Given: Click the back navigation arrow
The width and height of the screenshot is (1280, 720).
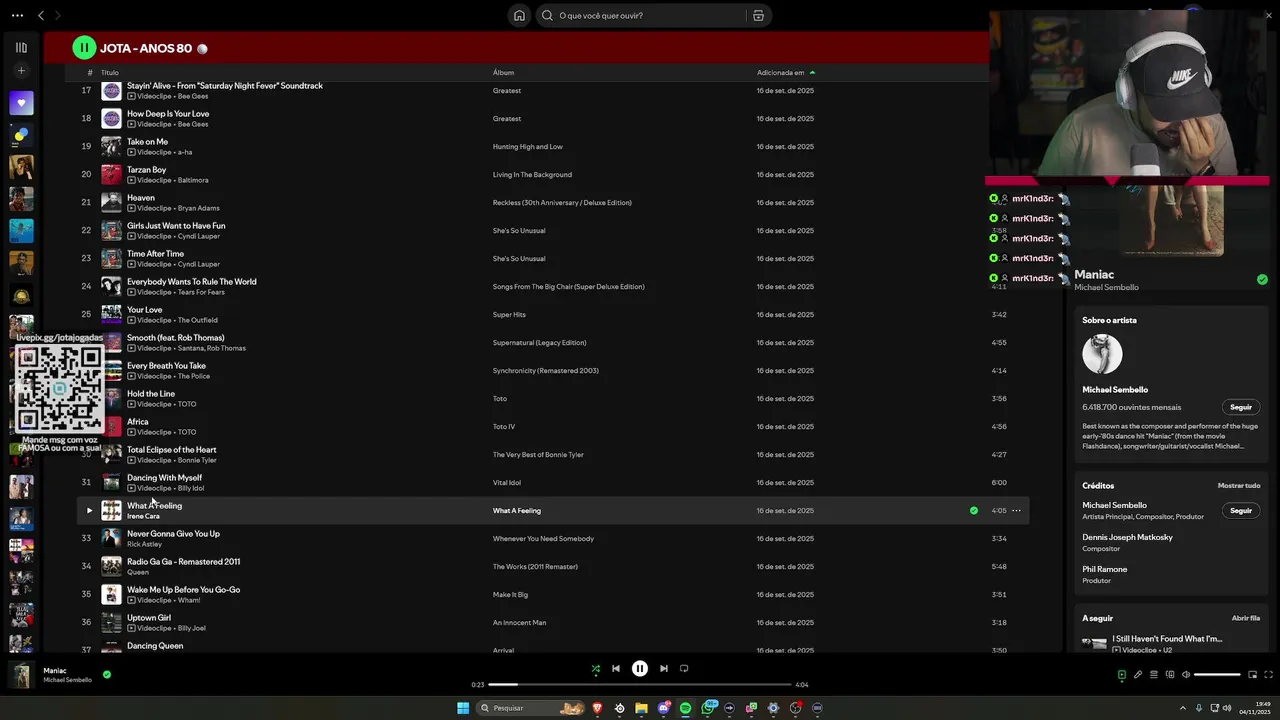Looking at the screenshot, I should click(x=41, y=15).
